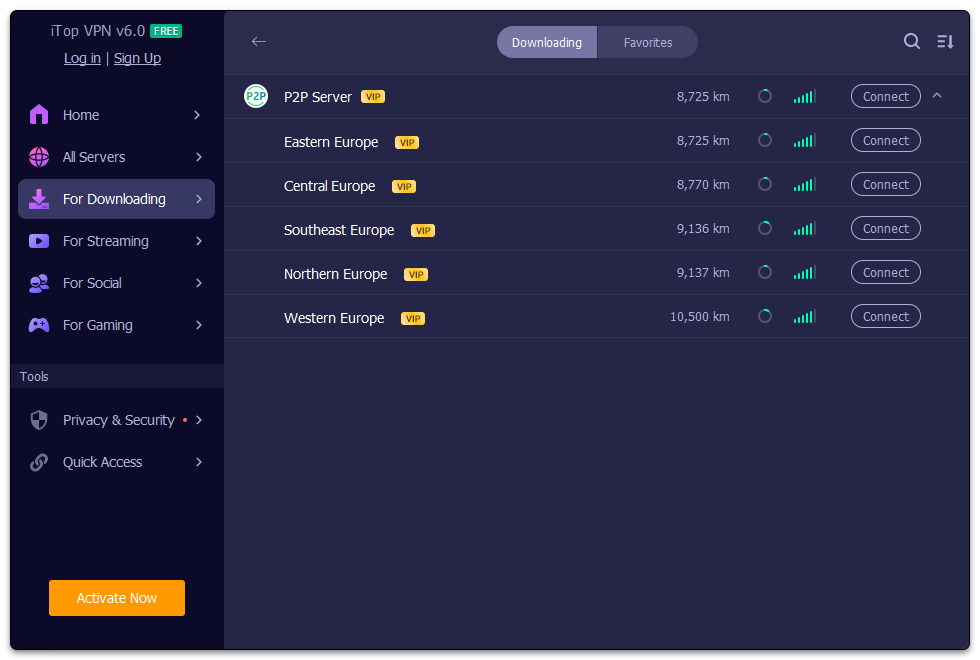Switch to the Favorites tab
The image size is (980, 660).
[x=647, y=42]
